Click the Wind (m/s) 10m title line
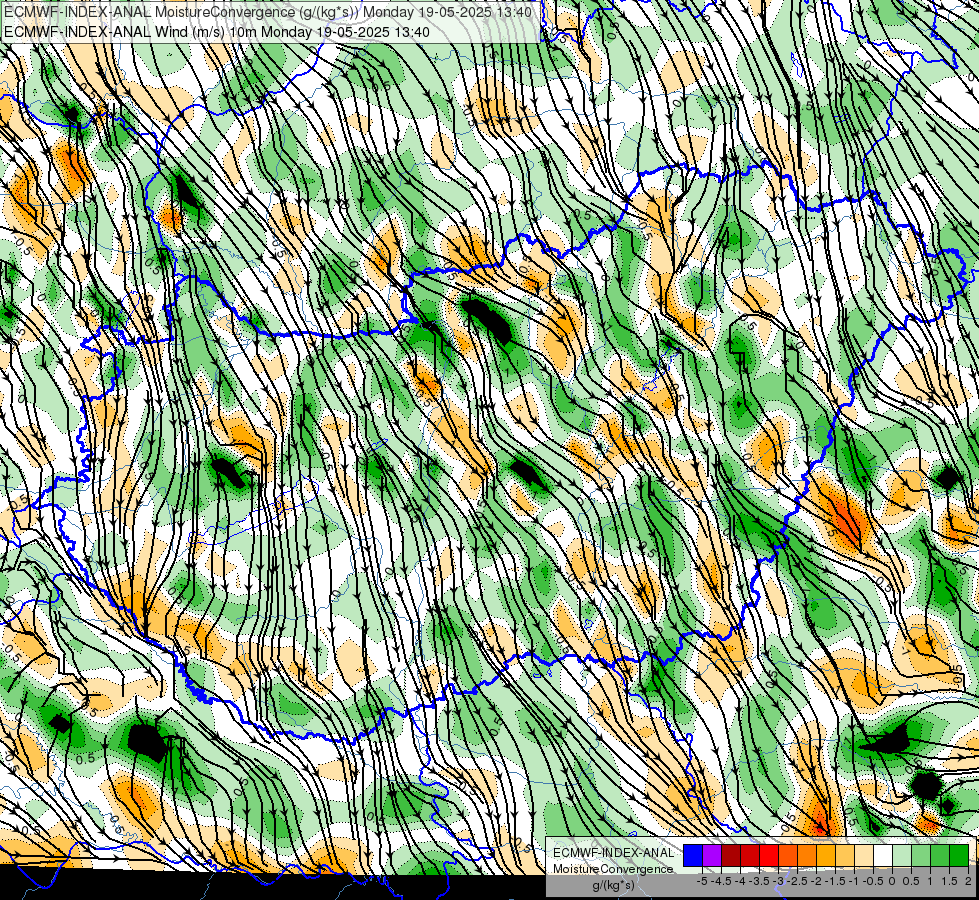The width and height of the screenshot is (979, 900). point(217,31)
